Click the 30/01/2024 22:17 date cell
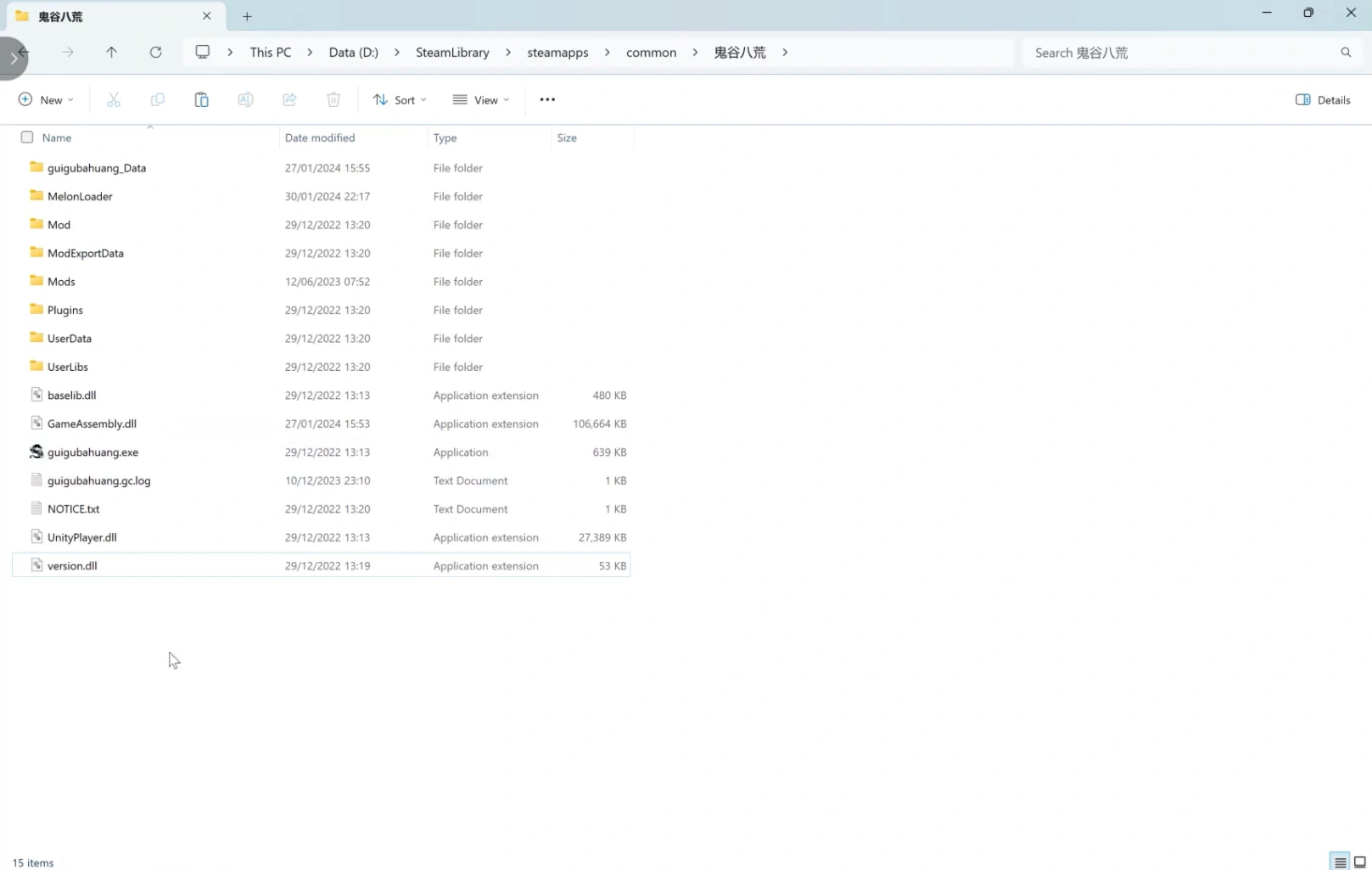This screenshot has width=1372, height=870. coord(328,196)
